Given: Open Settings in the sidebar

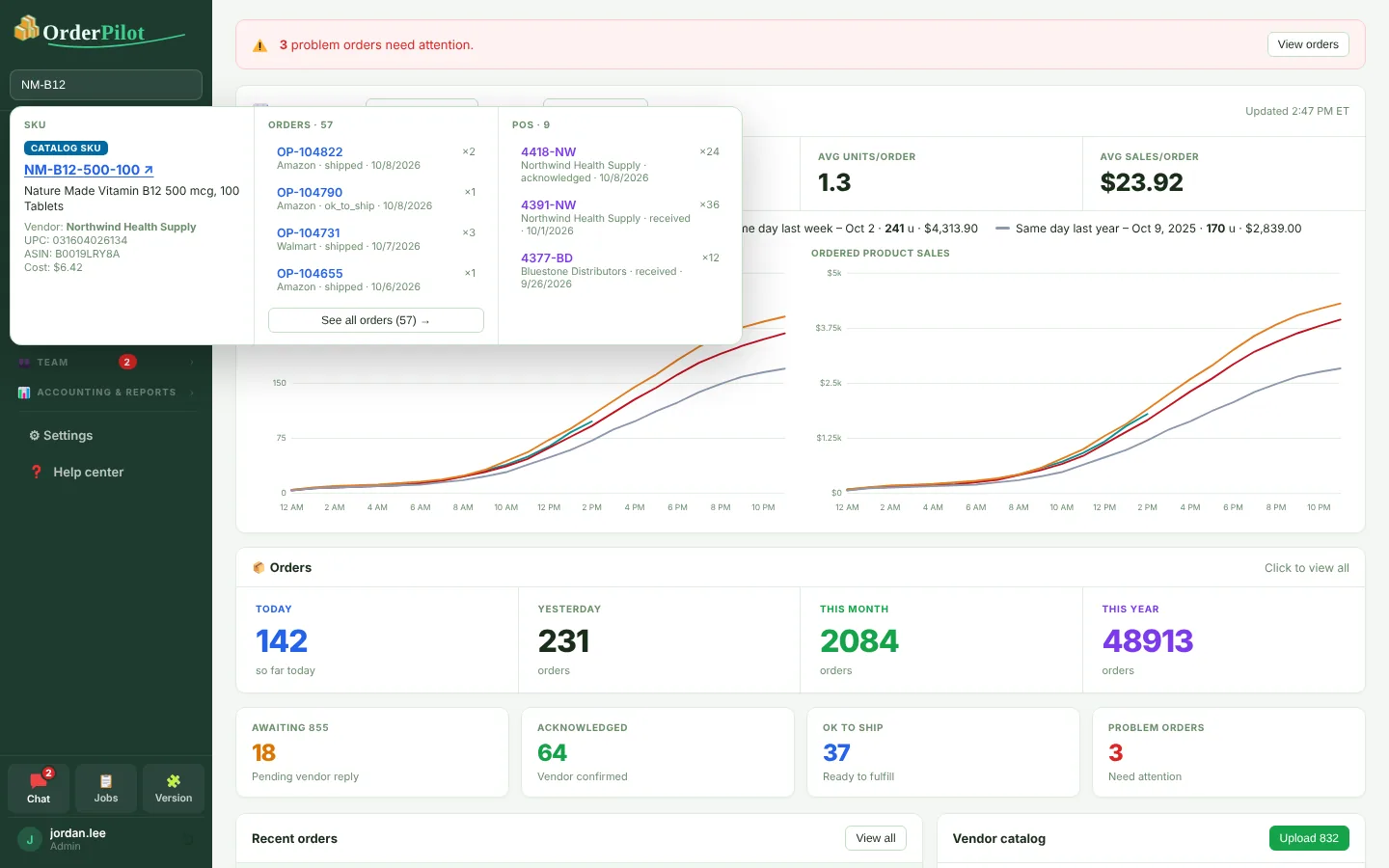Looking at the screenshot, I should pos(61,436).
